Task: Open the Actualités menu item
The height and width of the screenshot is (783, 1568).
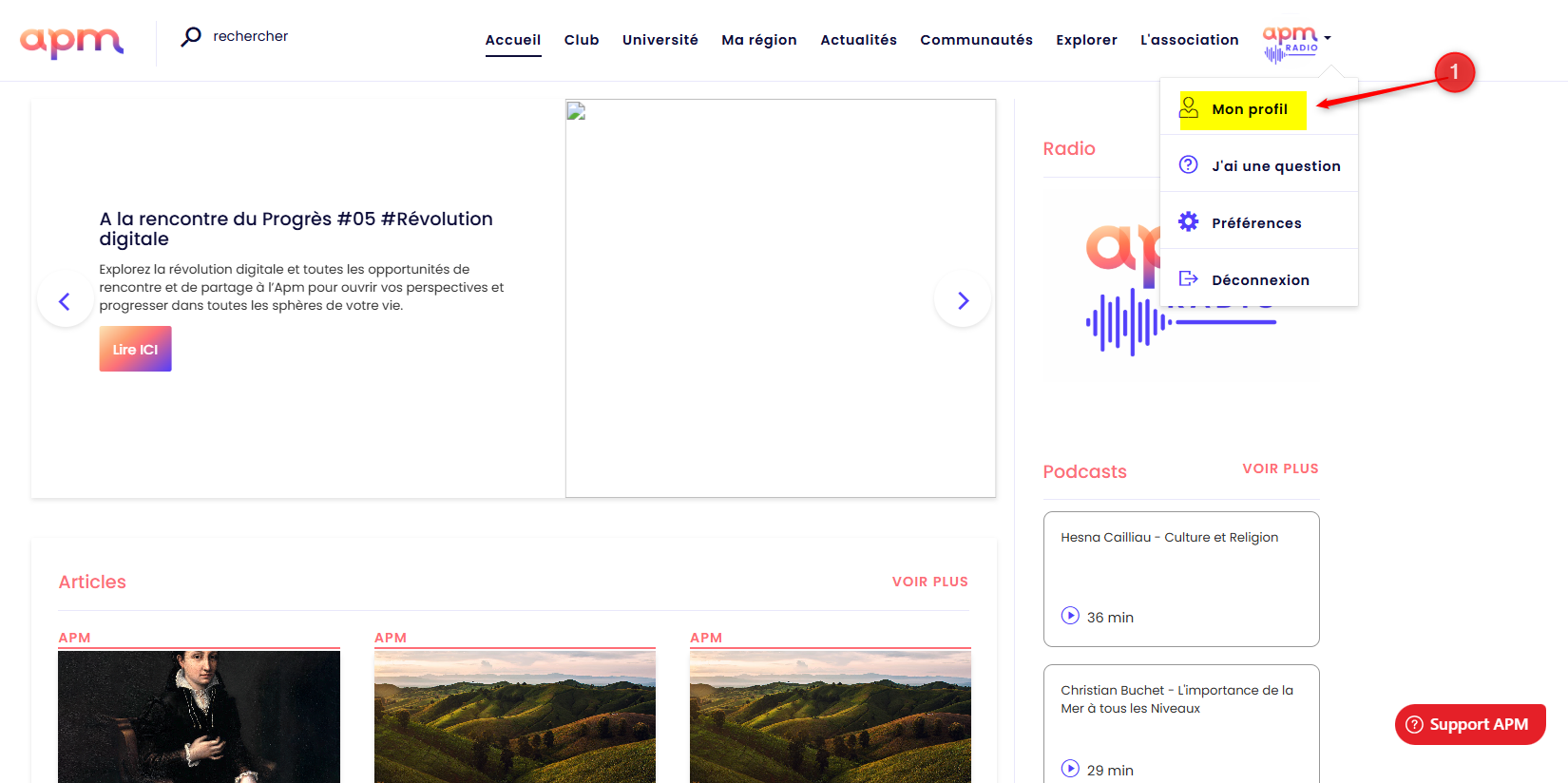Action: pos(859,40)
